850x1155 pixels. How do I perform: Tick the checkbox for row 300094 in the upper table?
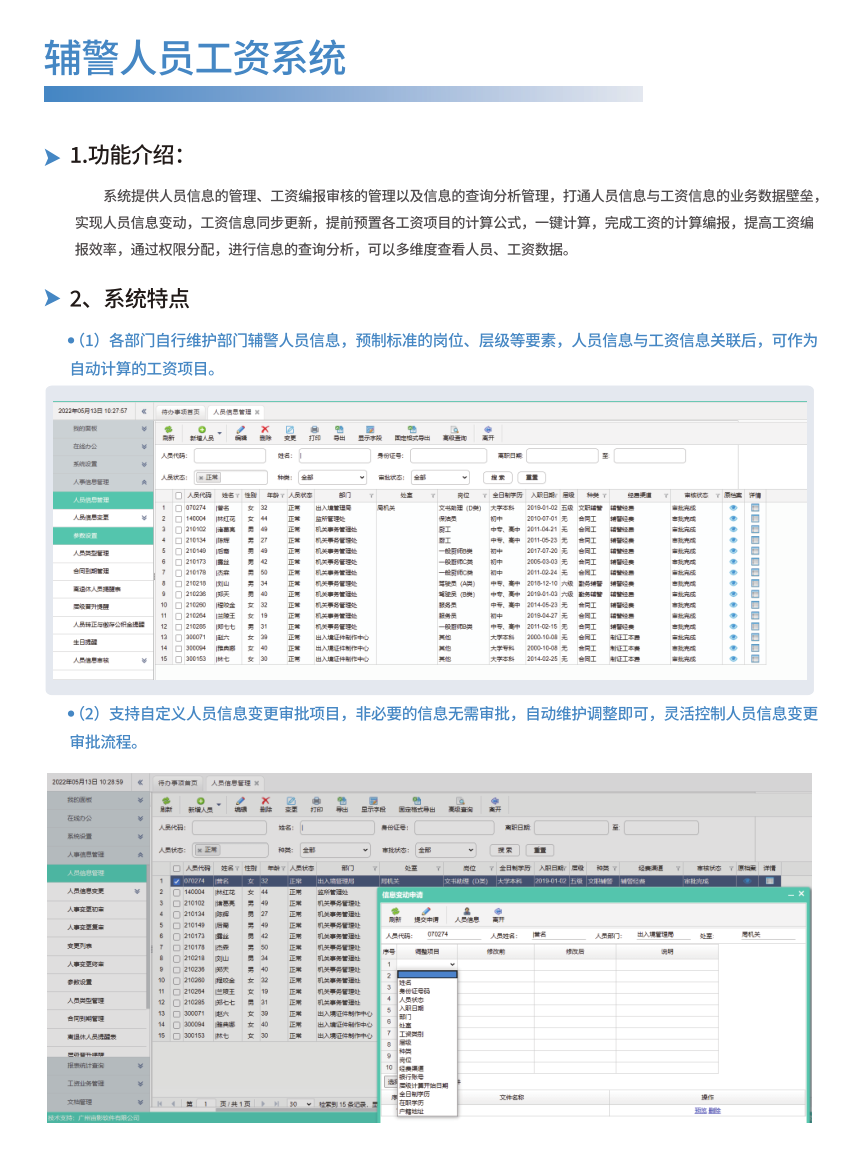pyautogui.click(x=179, y=648)
